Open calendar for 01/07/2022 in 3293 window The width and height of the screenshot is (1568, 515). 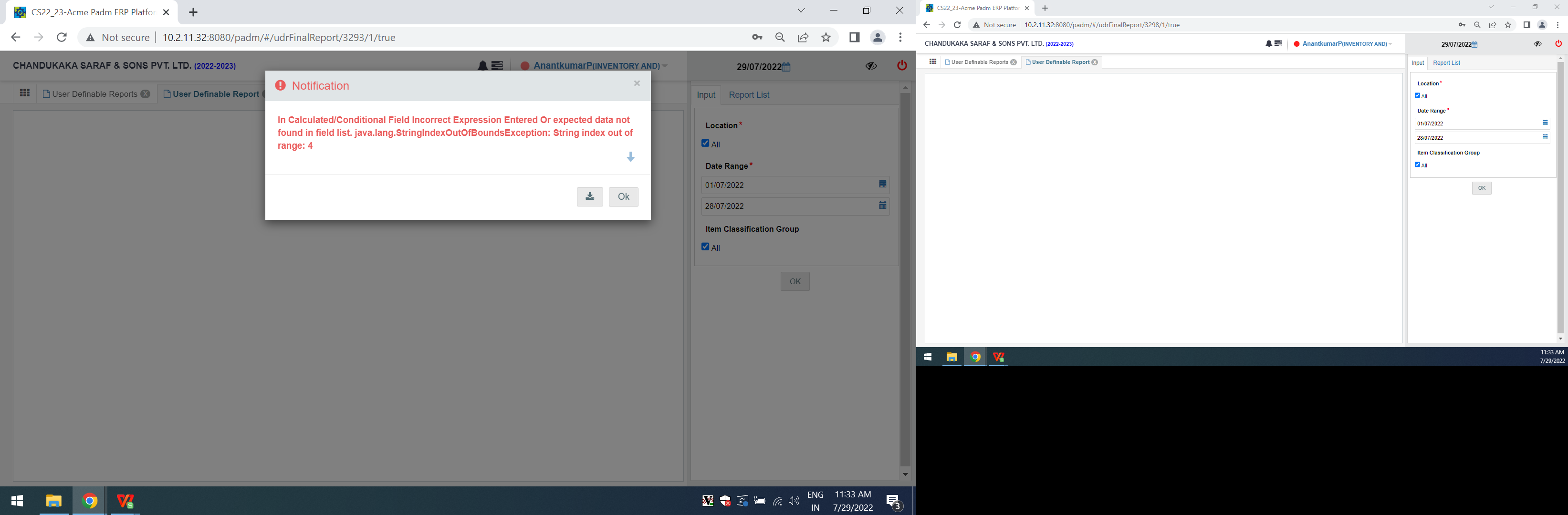883,184
